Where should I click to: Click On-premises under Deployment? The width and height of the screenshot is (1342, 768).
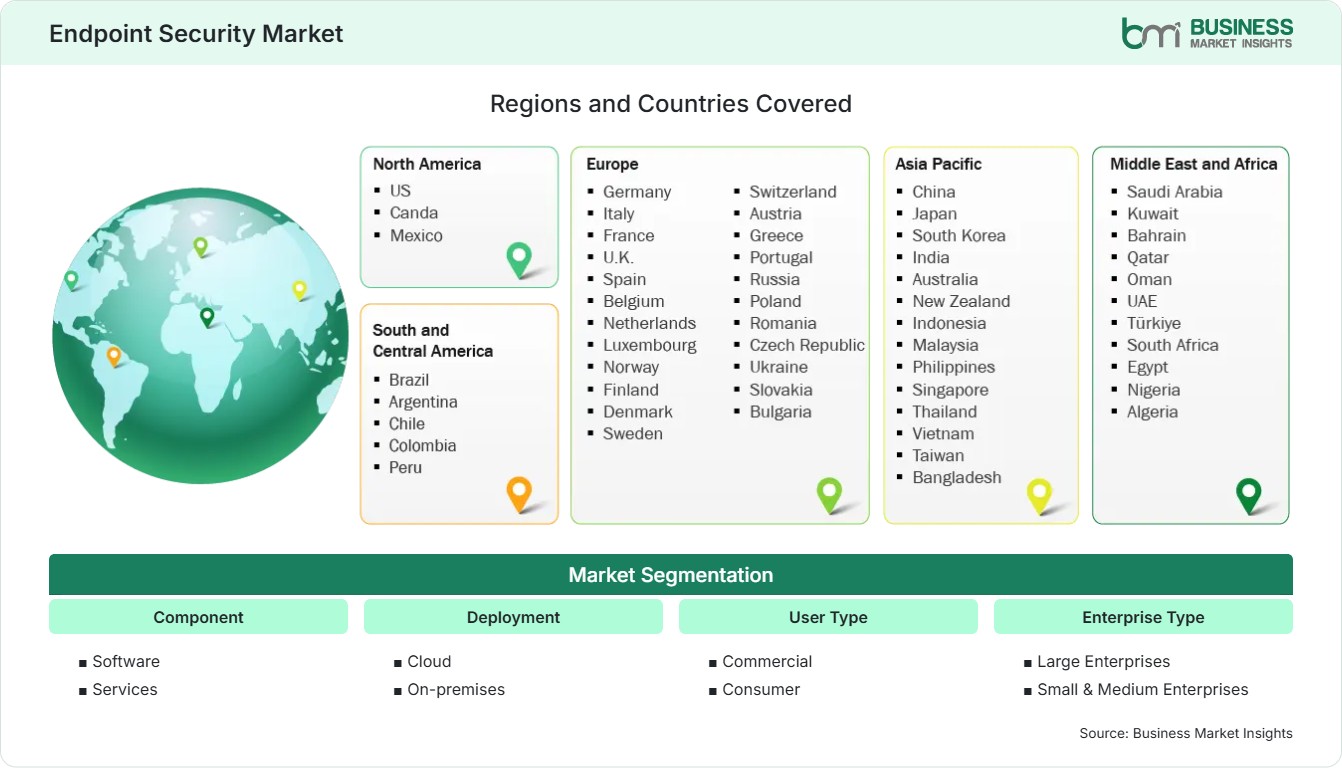(456, 689)
